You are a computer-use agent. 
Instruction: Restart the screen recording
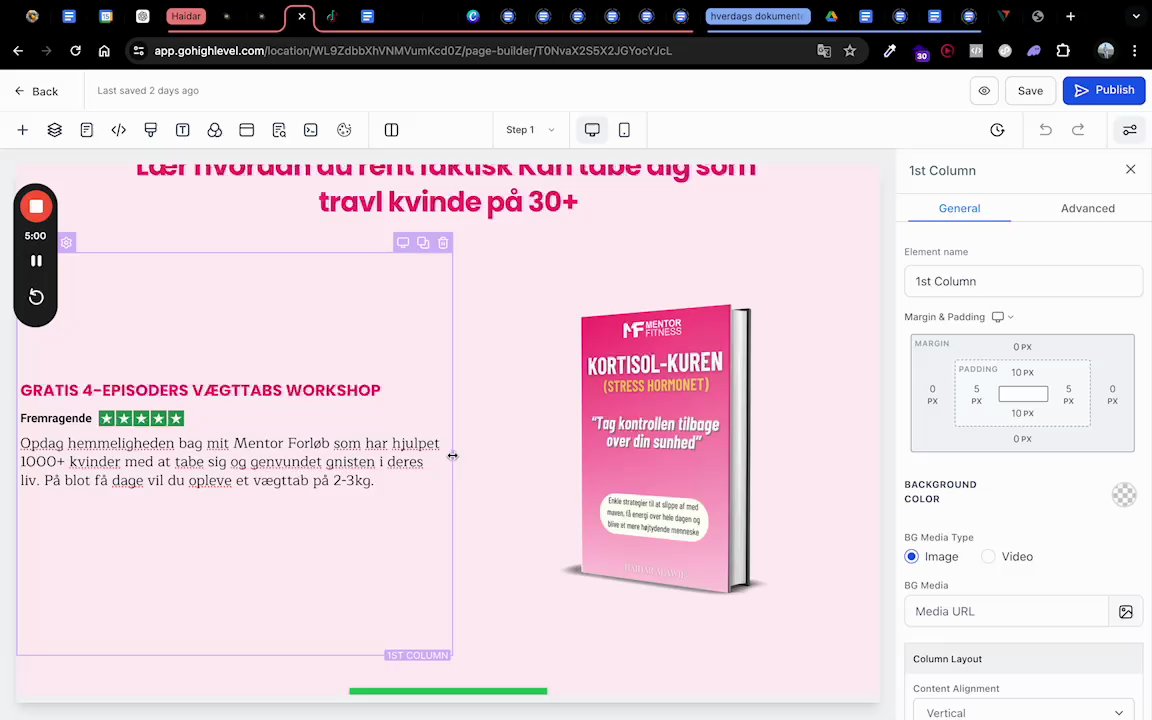(x=36, y=297)
